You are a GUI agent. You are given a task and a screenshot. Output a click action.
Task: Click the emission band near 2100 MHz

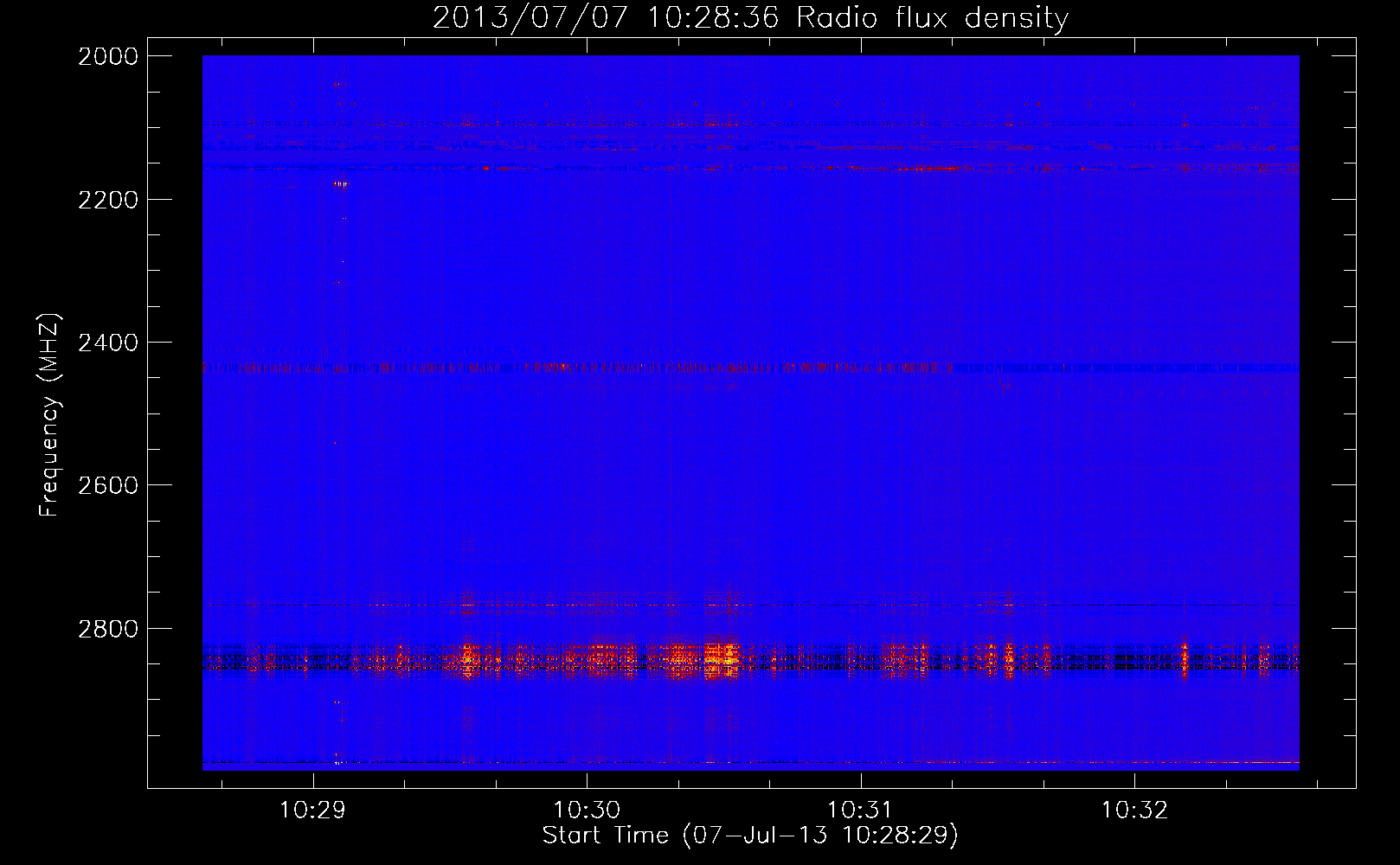pyautogui.click(x=751, y=125)
